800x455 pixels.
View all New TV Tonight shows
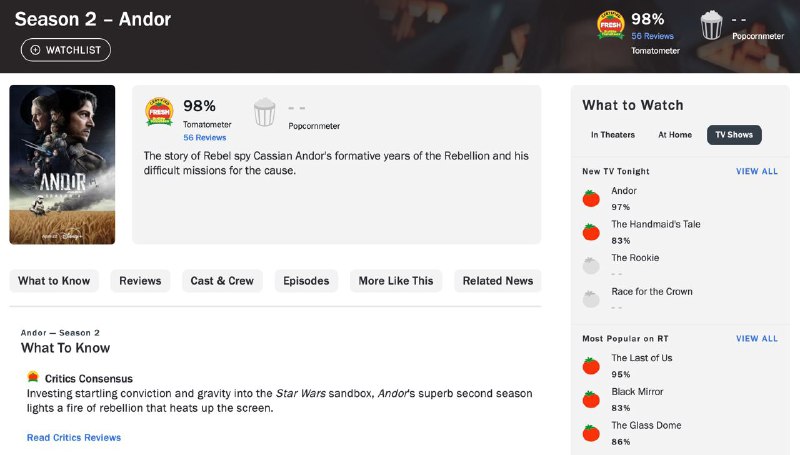tap(756, 172)
